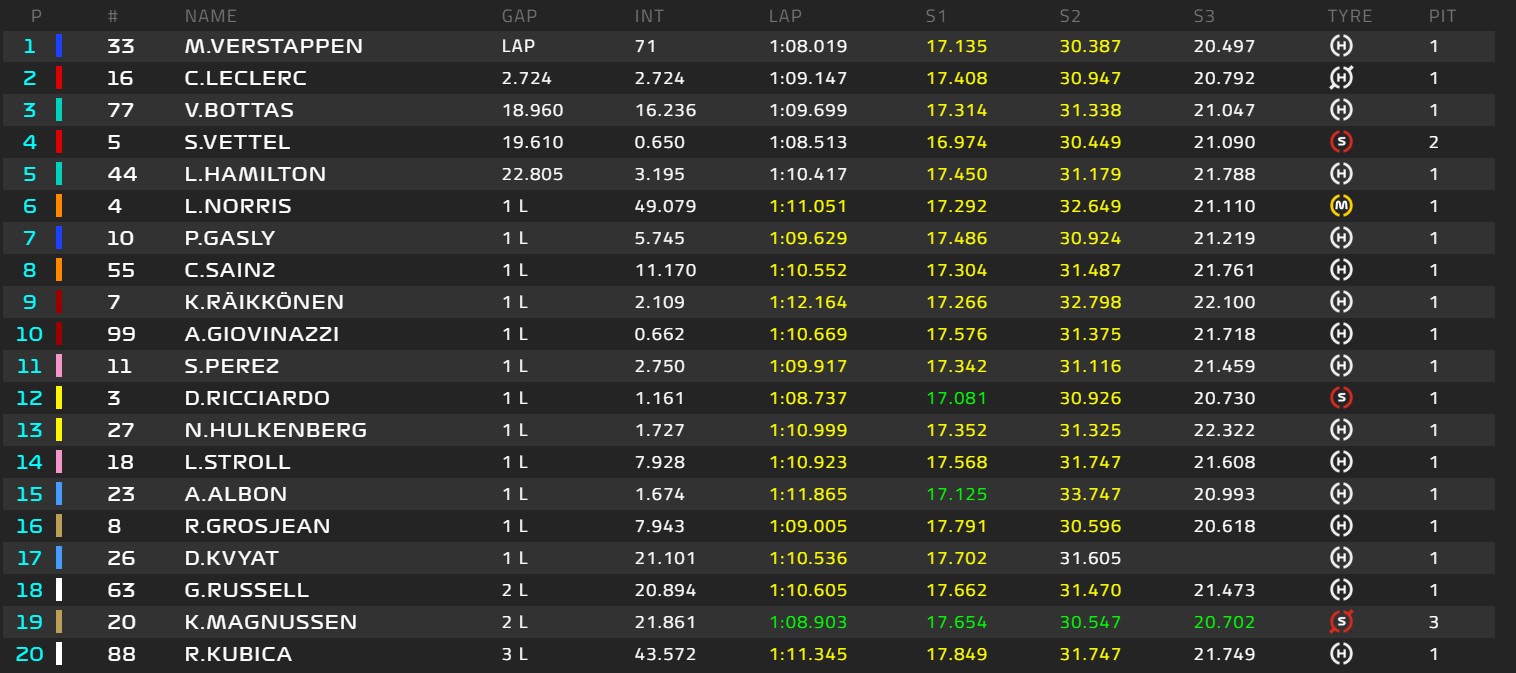The height and width of the screenshot is (673, 1516).
Task: Click the S1 column header
Action: [x=938, y=16]
